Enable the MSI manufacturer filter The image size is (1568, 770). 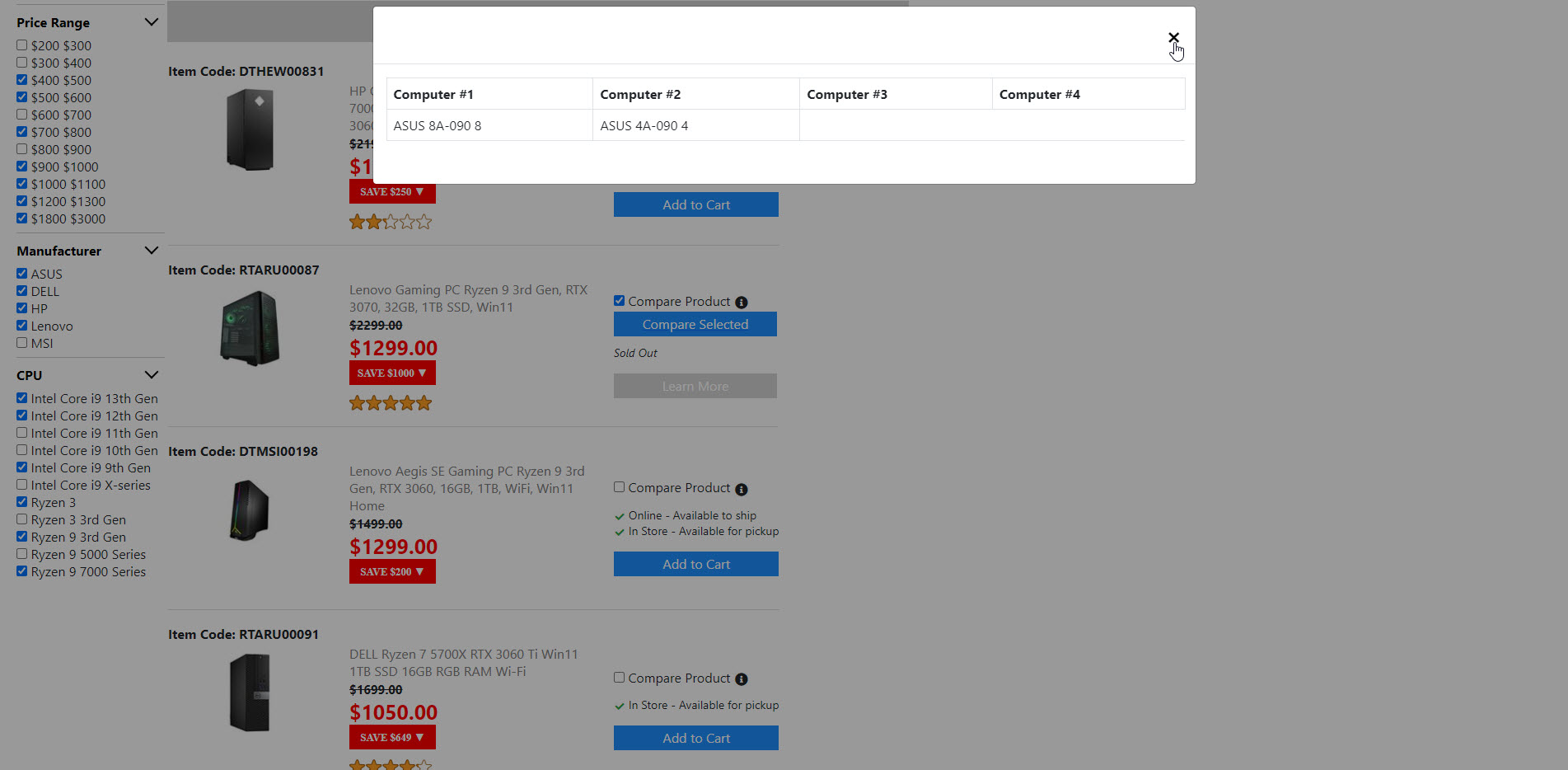(x=22, y=343)
